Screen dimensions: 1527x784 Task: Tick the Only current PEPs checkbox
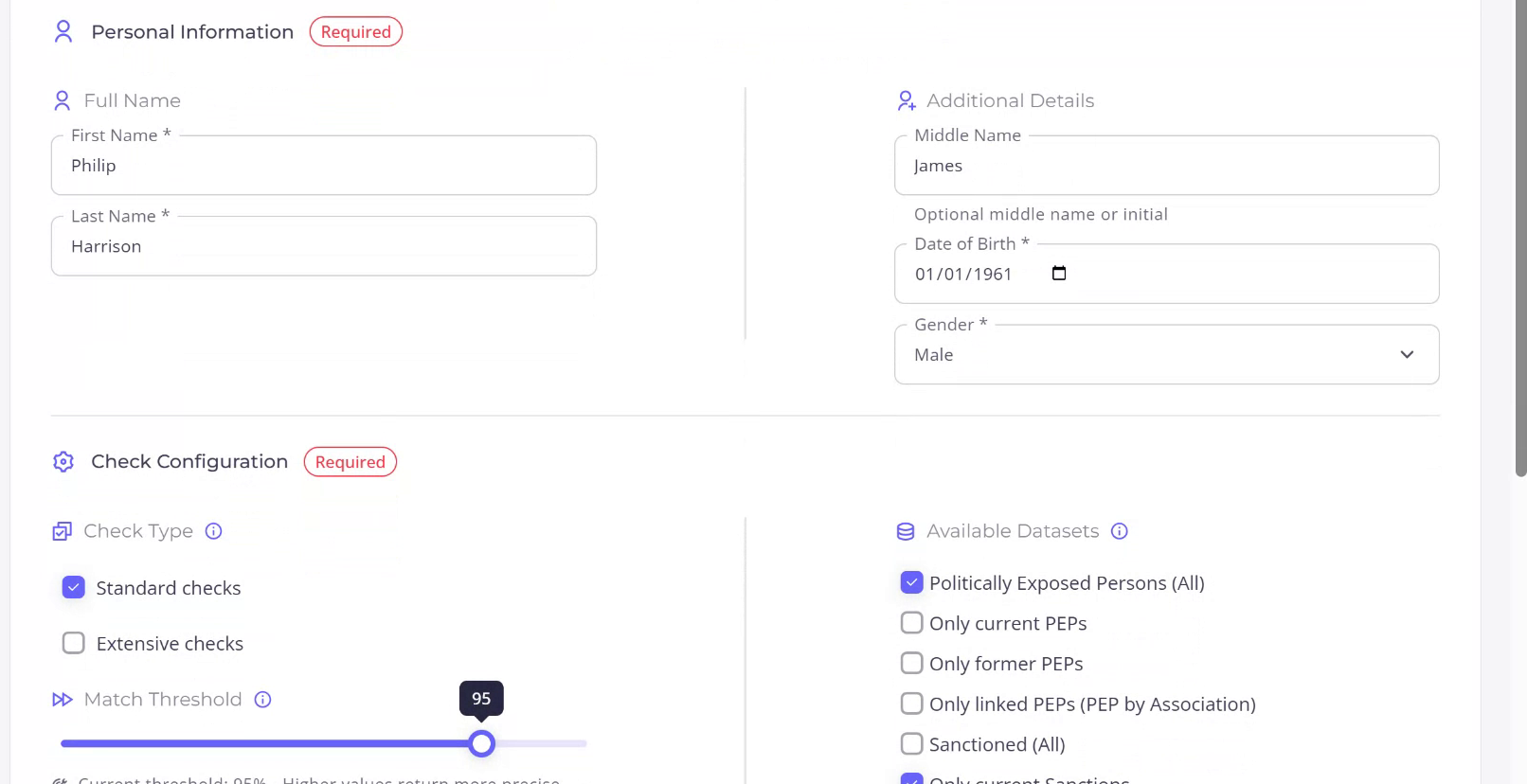[911, 623]
